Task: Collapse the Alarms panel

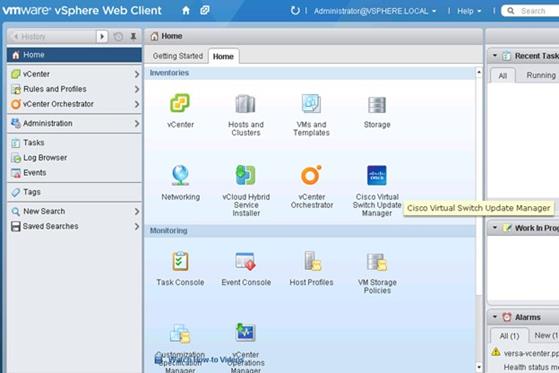Action: (x=495, y=317)
